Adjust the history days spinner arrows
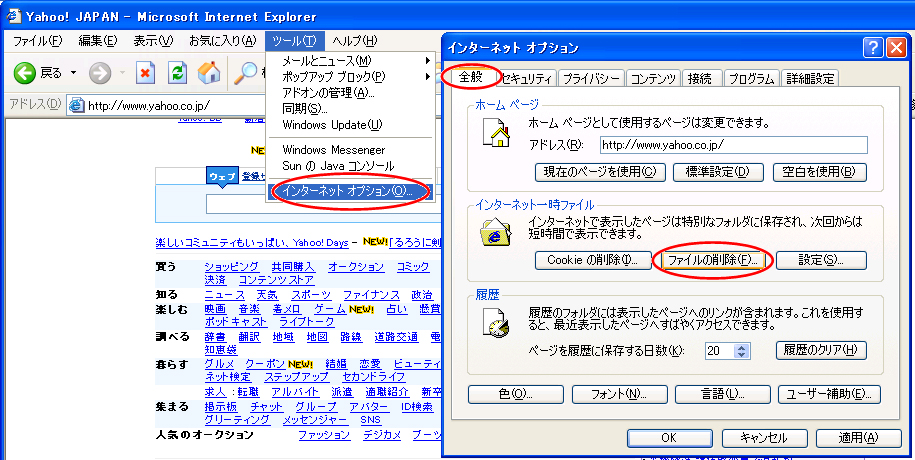 point(741,351)
